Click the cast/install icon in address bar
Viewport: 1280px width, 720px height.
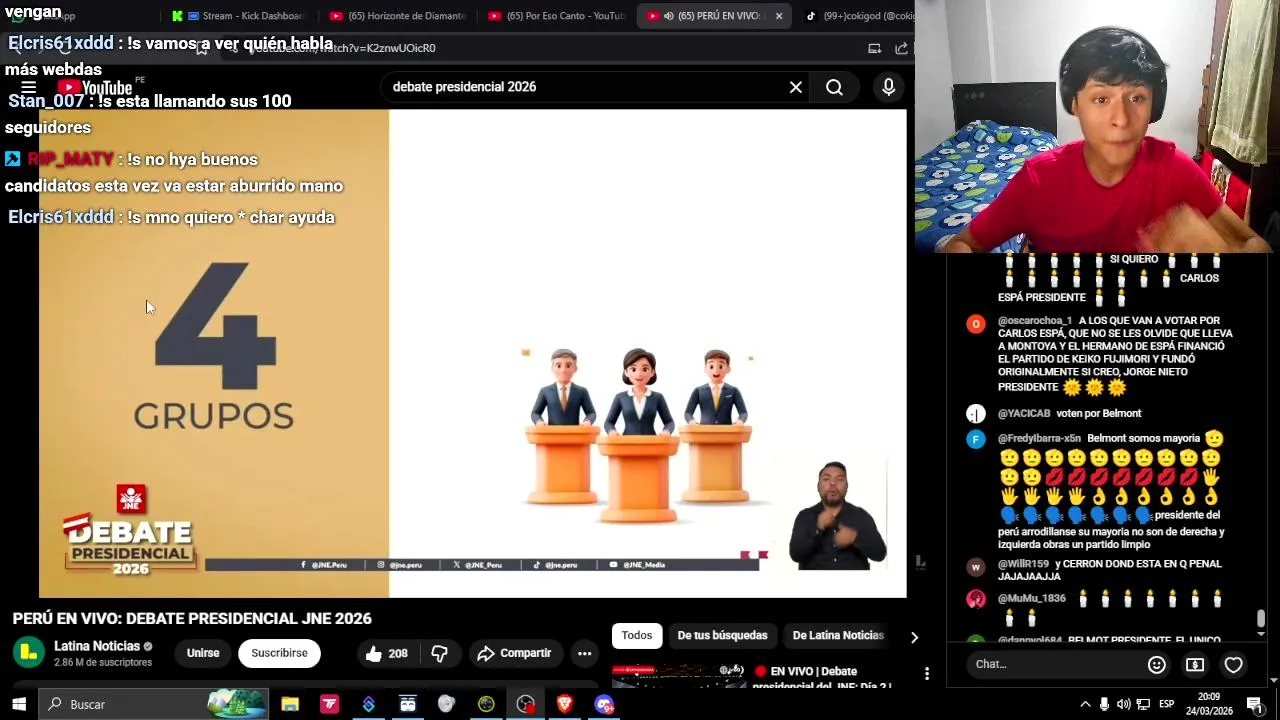874,48
